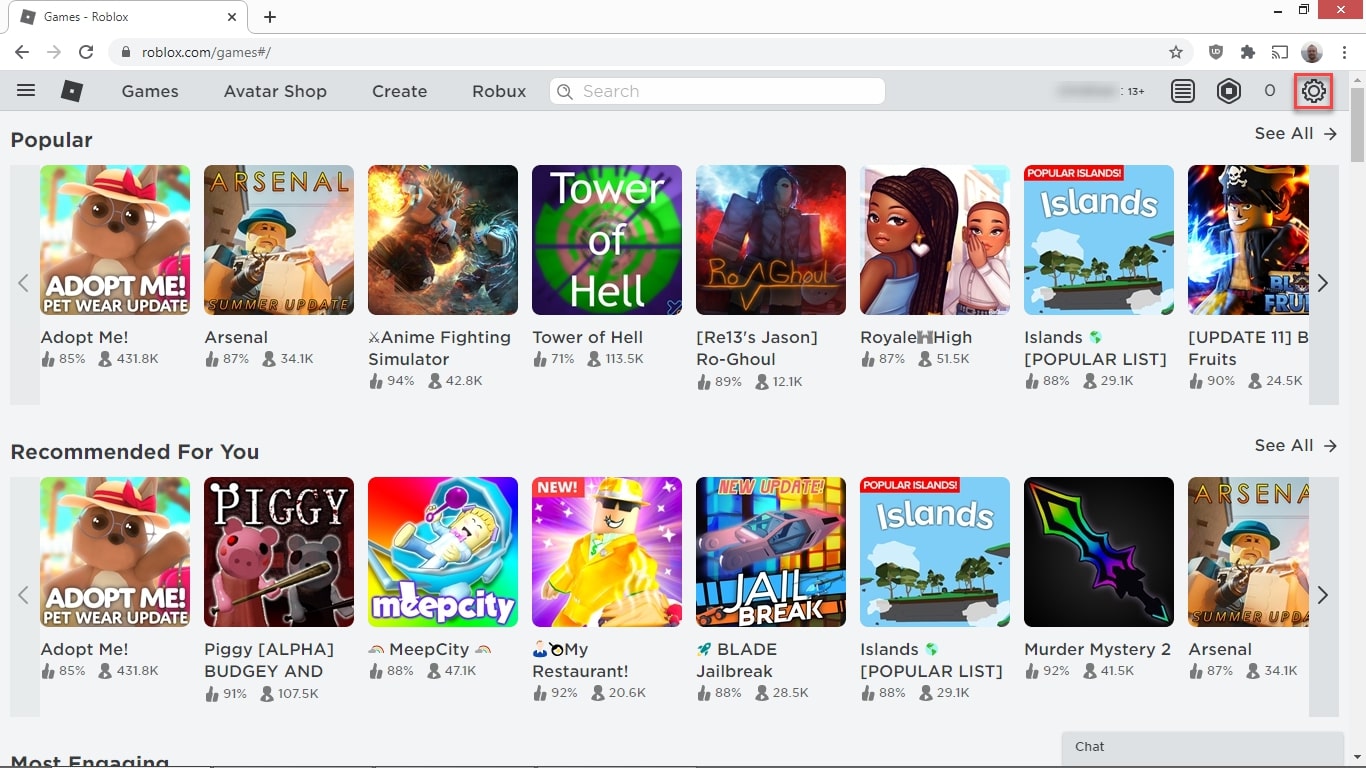Screen dimensions: 1366x768
Task: Open Islands game in Recommended row
Action: 935,552
